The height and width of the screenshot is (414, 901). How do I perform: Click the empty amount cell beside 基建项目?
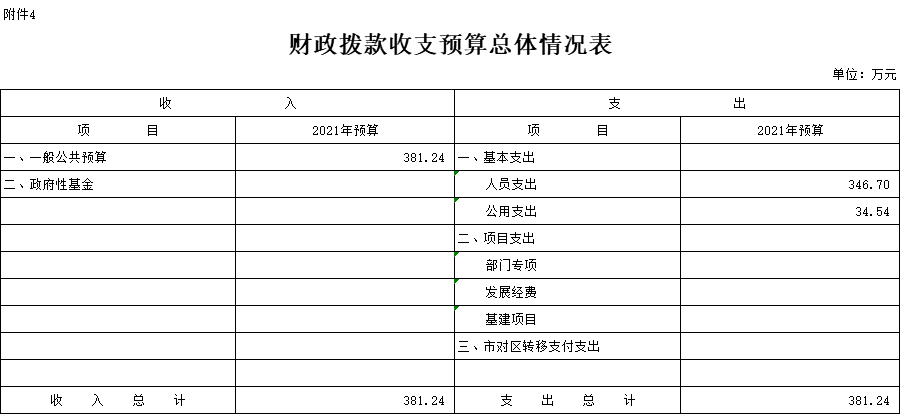pos(790,320)
